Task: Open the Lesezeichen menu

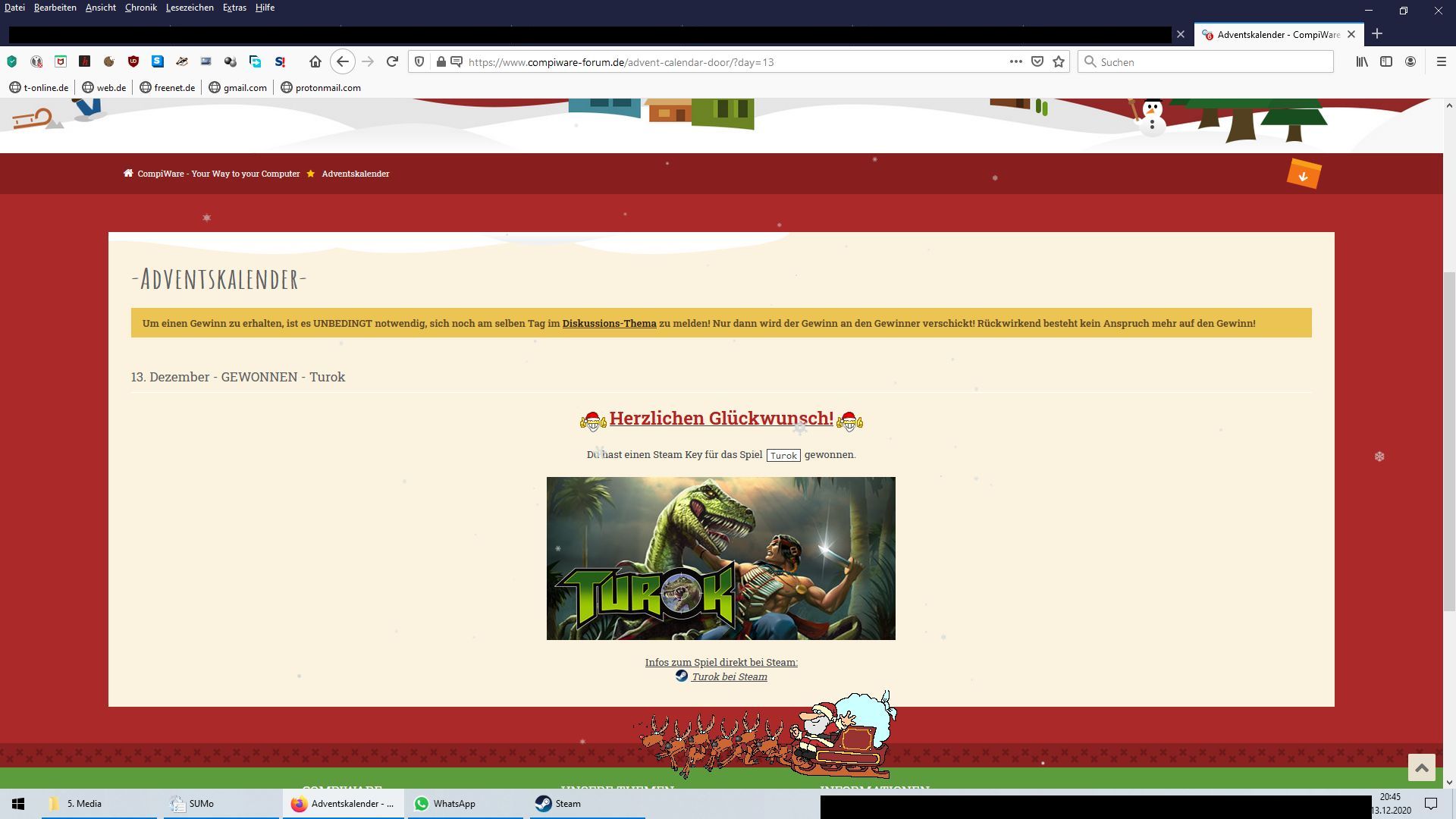Action: (190, 8)
